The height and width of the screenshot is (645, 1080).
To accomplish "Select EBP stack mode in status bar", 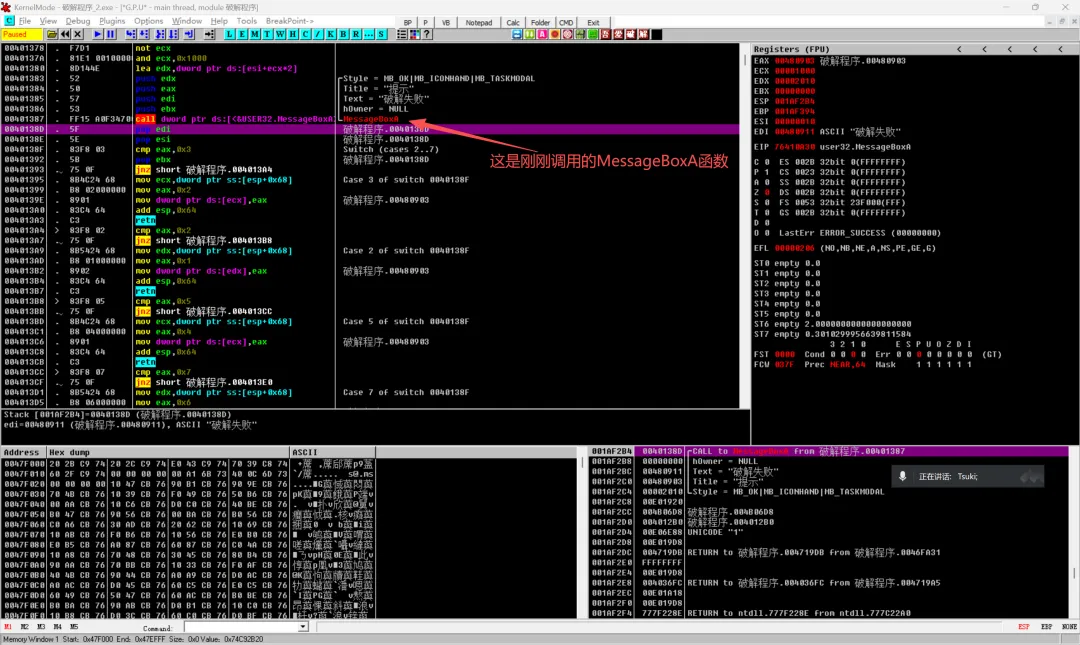I will tap(1046, 627).
